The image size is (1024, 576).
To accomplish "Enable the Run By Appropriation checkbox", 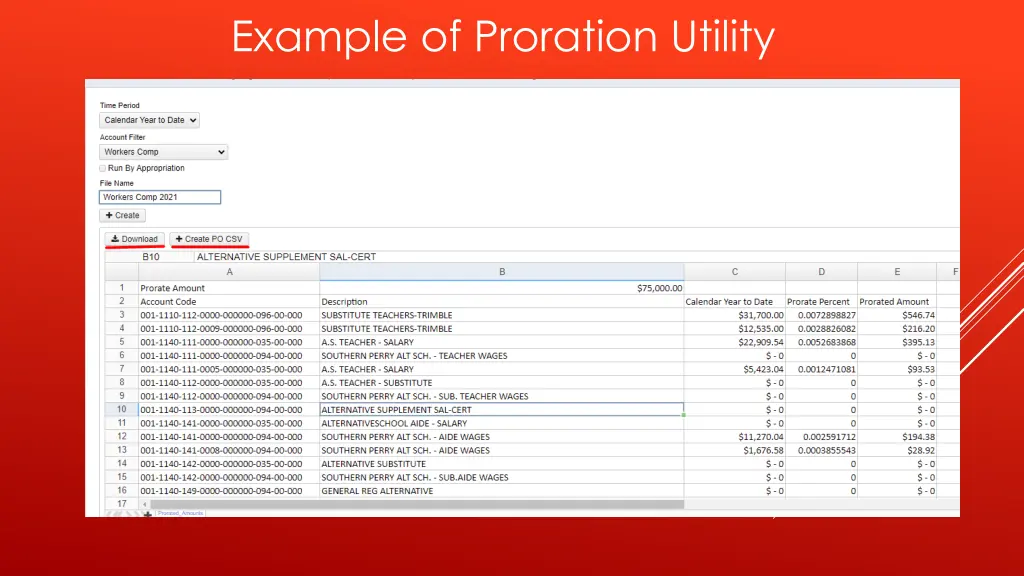I will coord(103,168).
